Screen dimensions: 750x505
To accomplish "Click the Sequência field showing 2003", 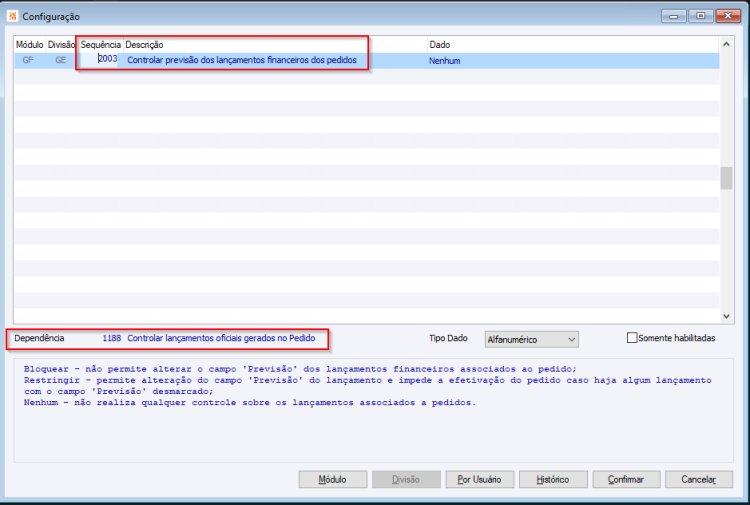I will tap(99, 59).
